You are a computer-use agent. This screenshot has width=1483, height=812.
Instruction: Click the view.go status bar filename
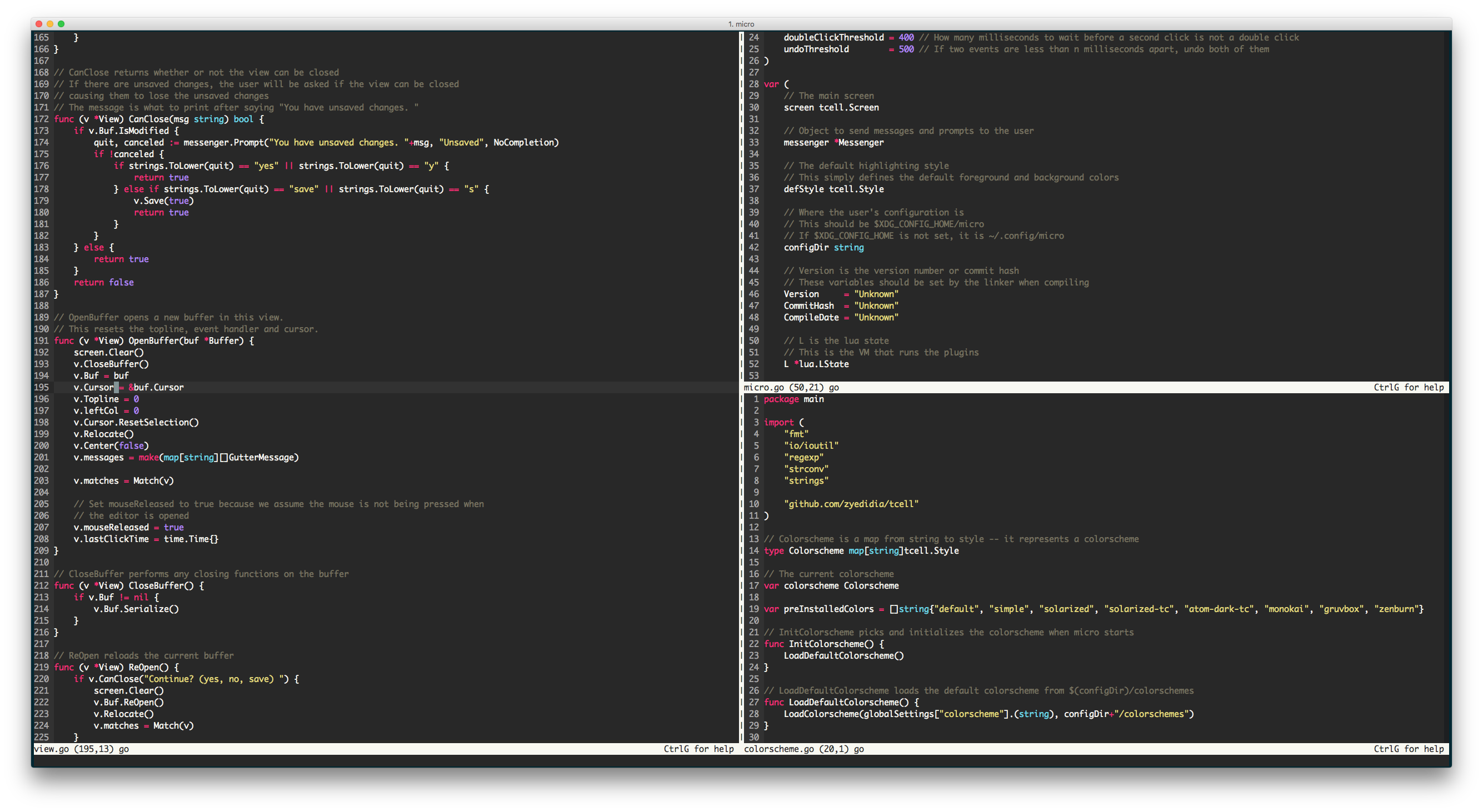(x=51, y=749)
